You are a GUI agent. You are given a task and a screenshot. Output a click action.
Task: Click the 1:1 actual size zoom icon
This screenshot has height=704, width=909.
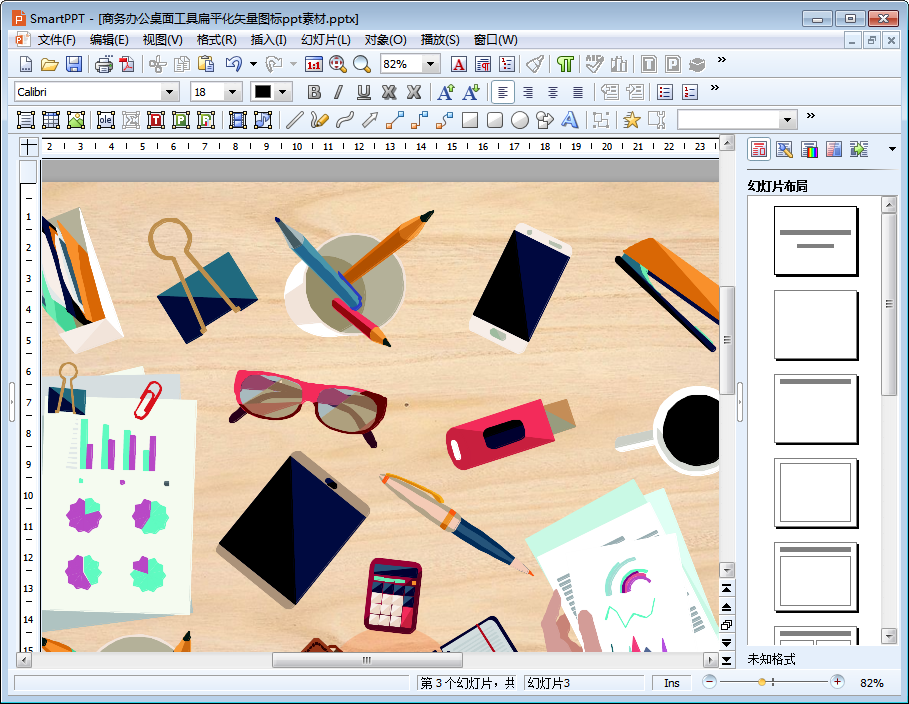click(x=314, y=64)
